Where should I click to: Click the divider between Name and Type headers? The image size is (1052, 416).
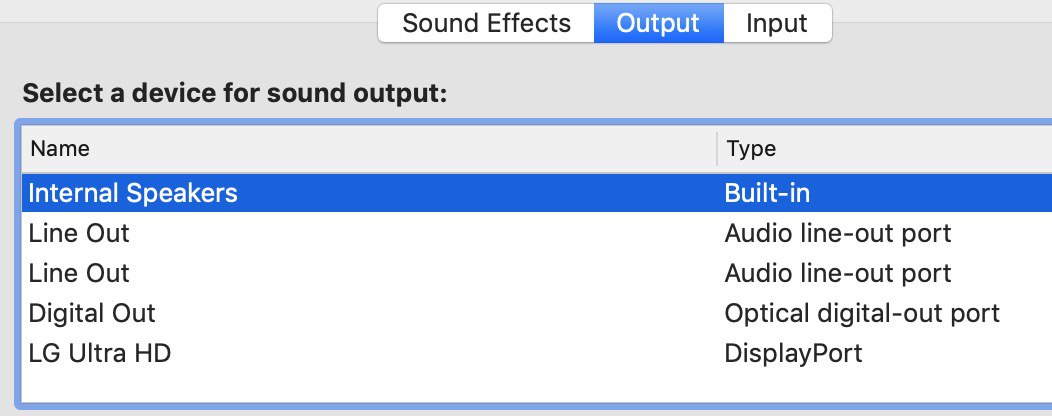pyautogui.click(x=717, y=148)
